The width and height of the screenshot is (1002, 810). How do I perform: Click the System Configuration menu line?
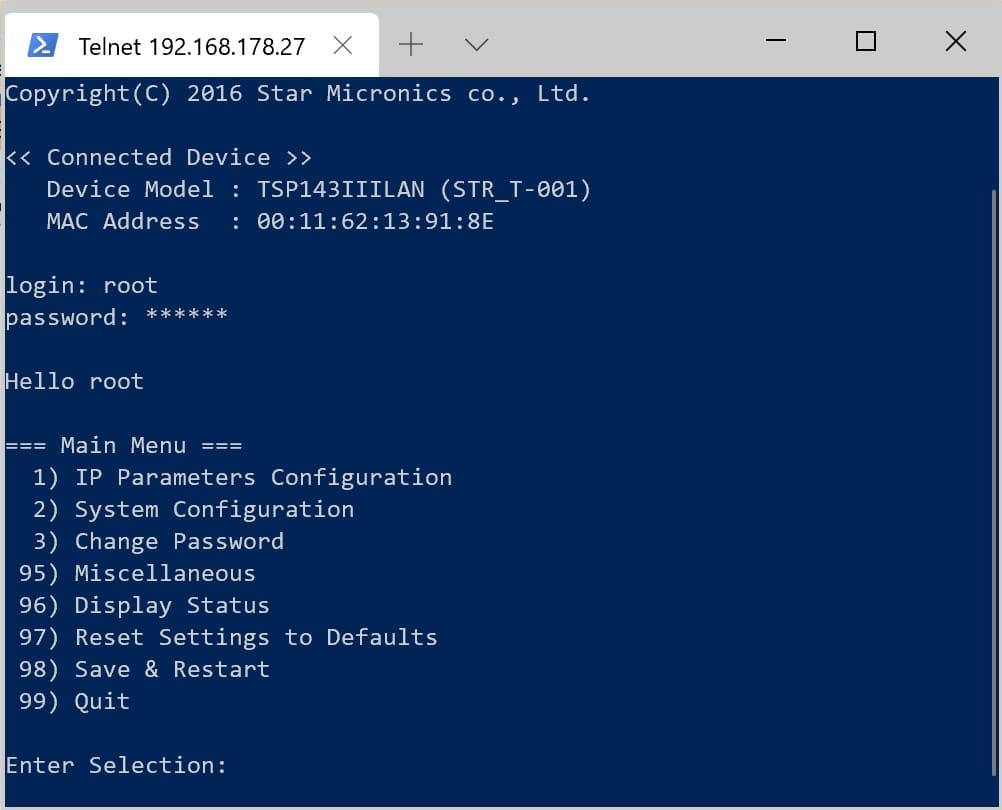(193, 509)
